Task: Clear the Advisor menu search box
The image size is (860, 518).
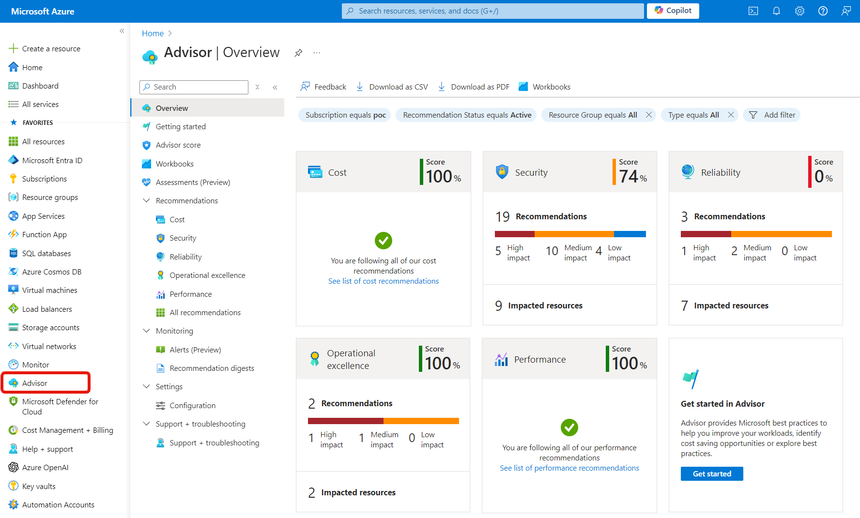Action: (257, 87)
